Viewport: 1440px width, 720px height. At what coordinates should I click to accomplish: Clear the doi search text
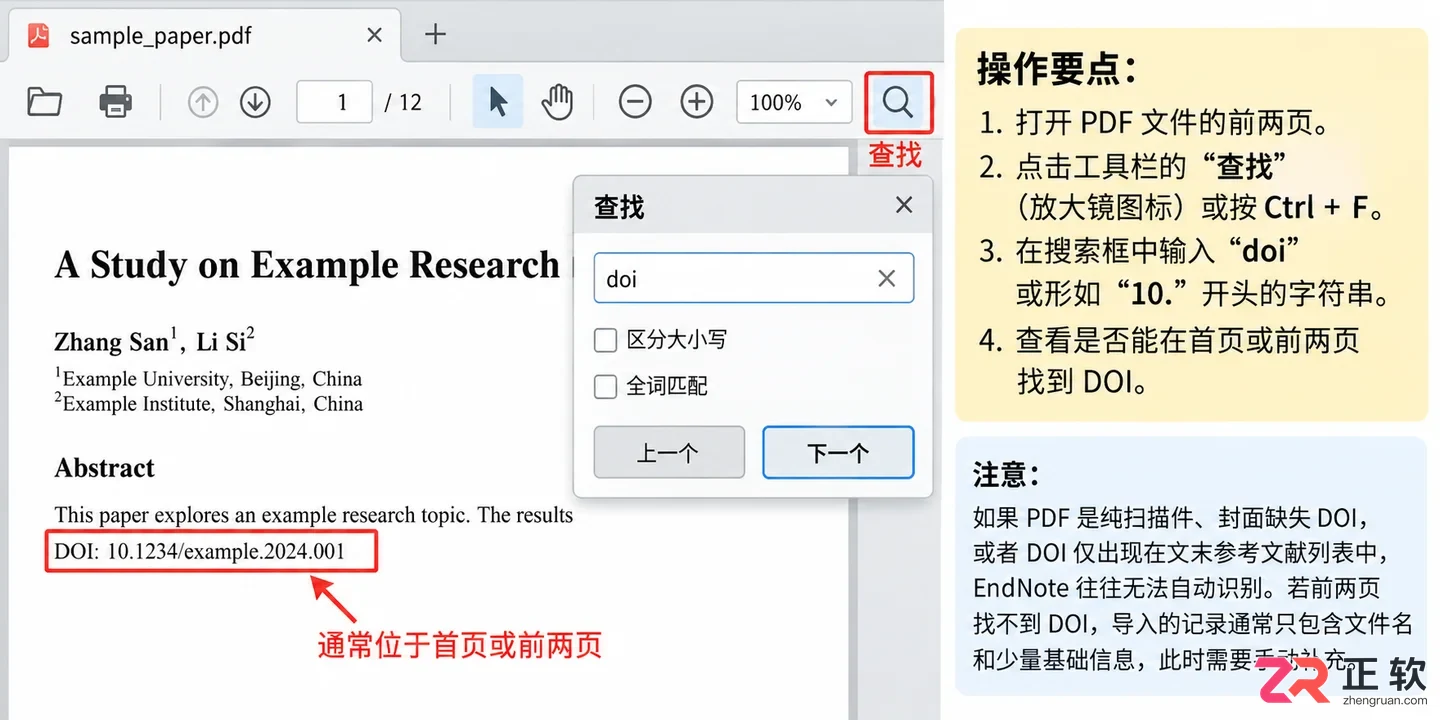(x=886, y=279)
